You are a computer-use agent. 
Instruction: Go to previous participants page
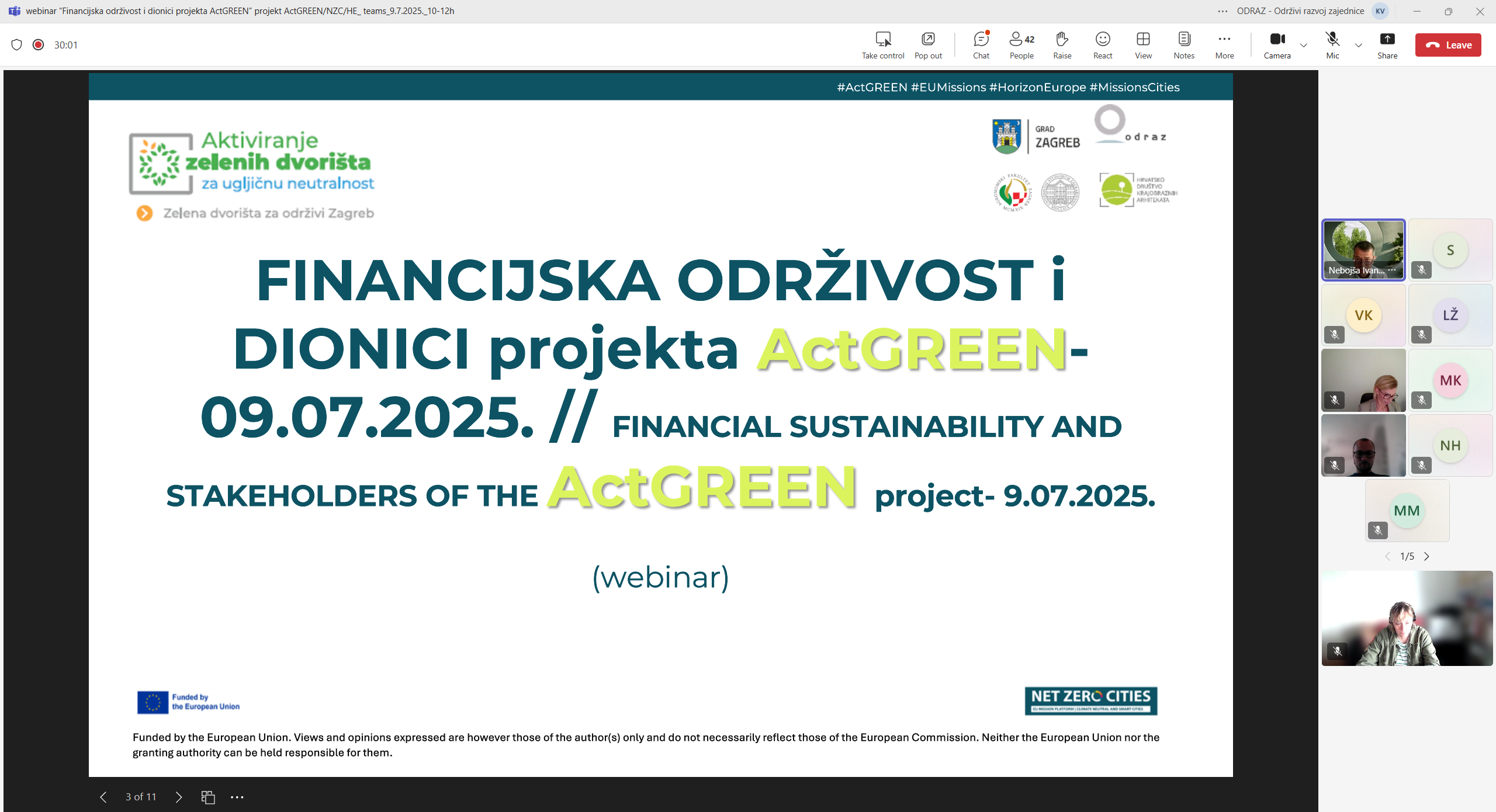[x=1388, y=556]
